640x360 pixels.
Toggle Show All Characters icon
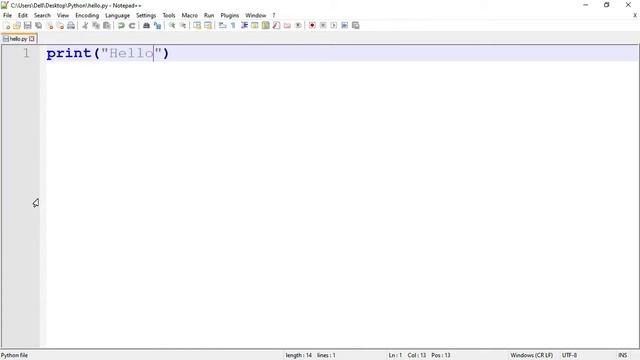coord(233,25)
